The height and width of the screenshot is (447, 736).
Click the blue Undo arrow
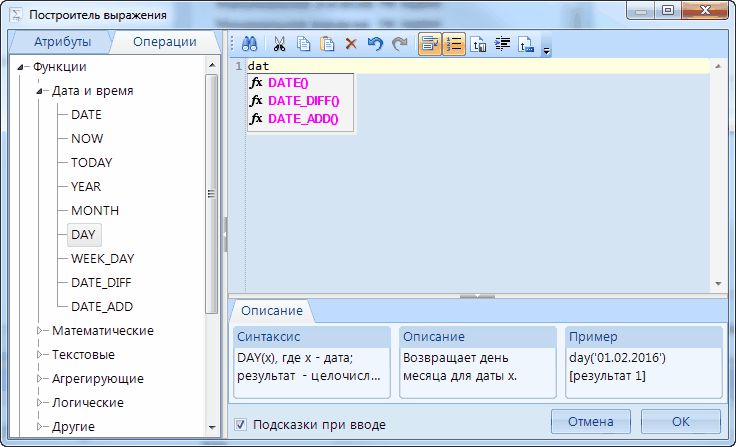(x=375, y=43)
